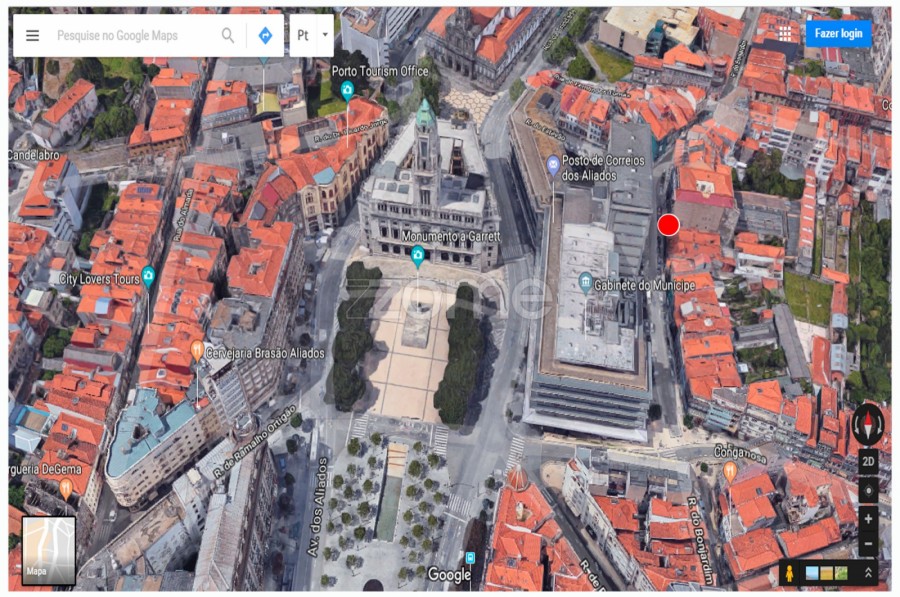Expand imagery strip with double chevron
This screenshot has width=900, height=597.
click(x=868, y=573)
